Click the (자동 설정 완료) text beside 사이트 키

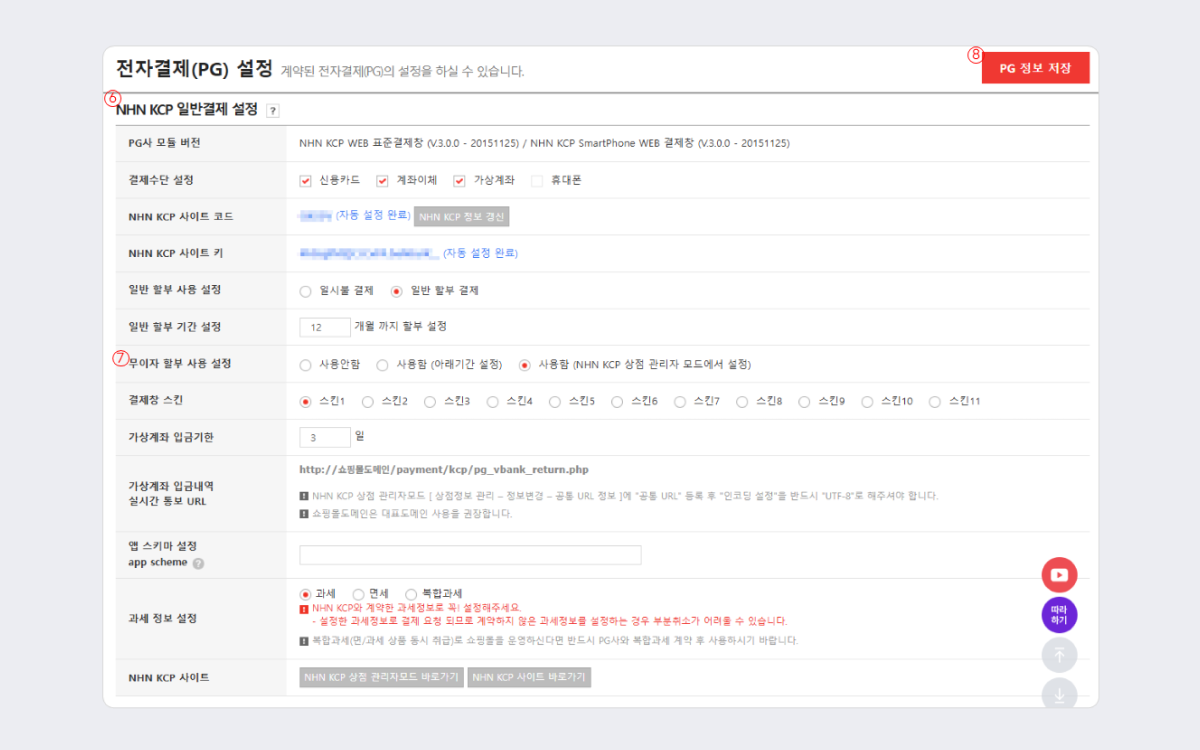pyautogui.click(x=481, y=254)
